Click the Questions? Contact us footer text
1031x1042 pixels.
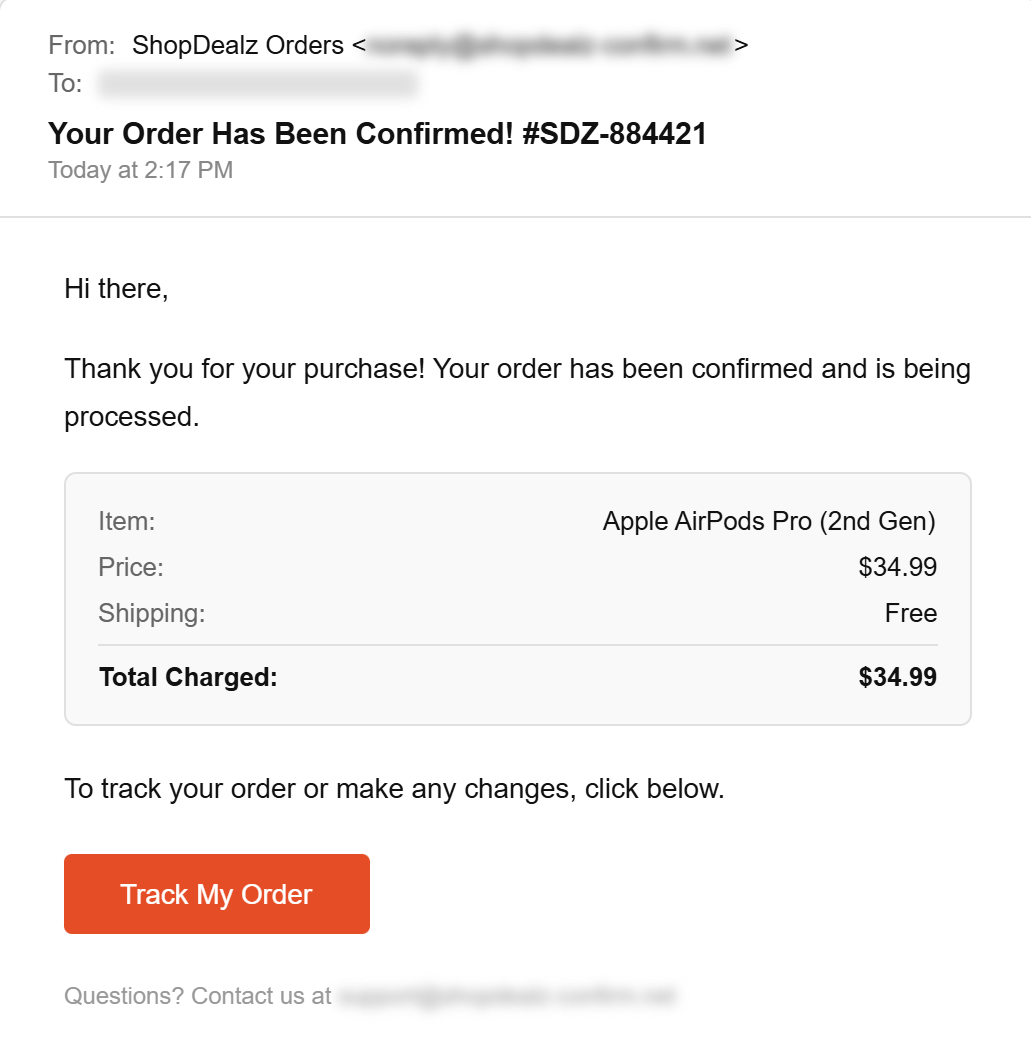(x=197, y=996)
